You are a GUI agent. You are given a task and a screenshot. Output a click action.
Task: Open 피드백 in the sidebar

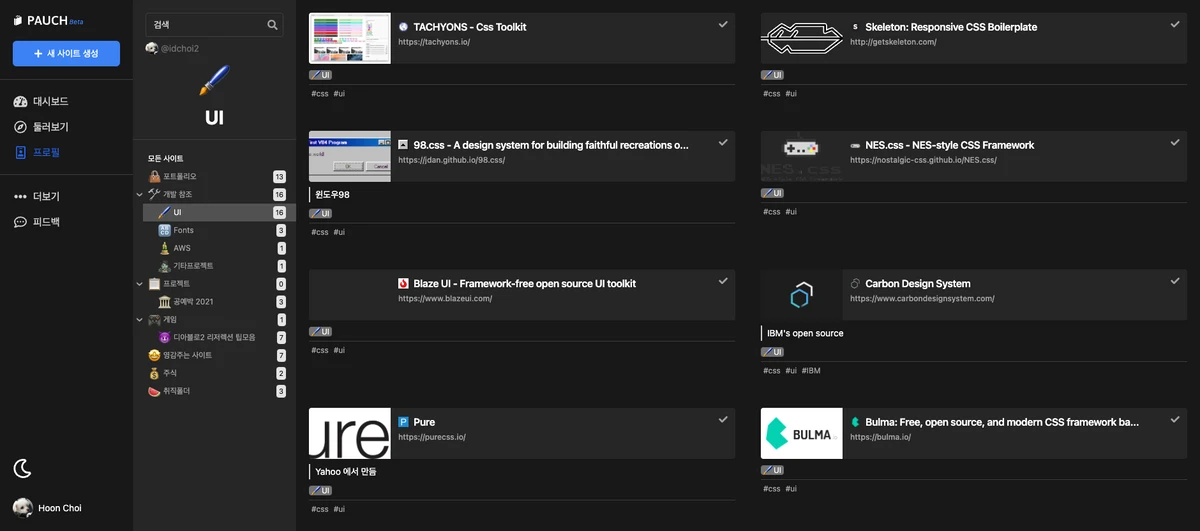click(x=37, y=222)
